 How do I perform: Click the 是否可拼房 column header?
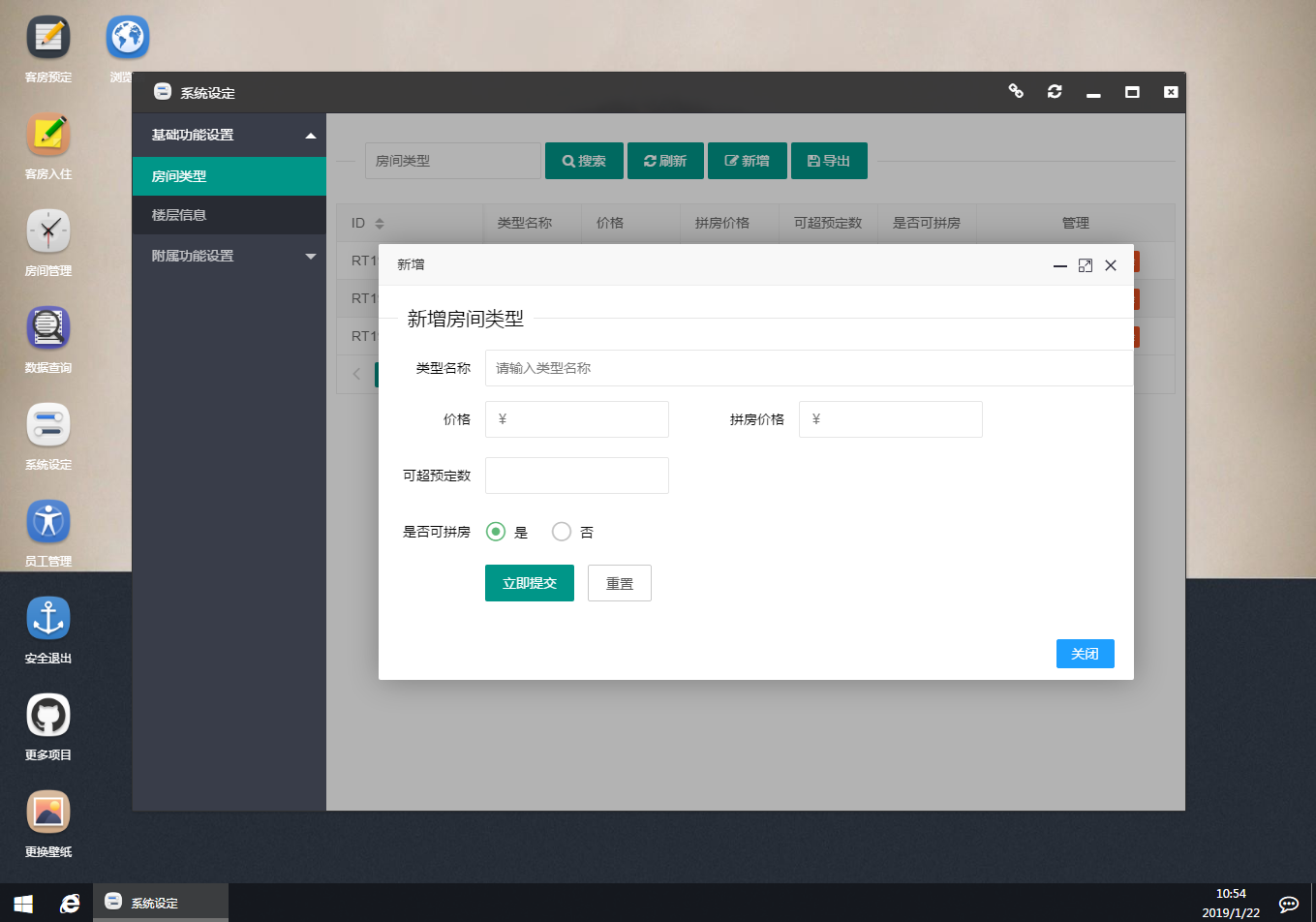(927, 223)
